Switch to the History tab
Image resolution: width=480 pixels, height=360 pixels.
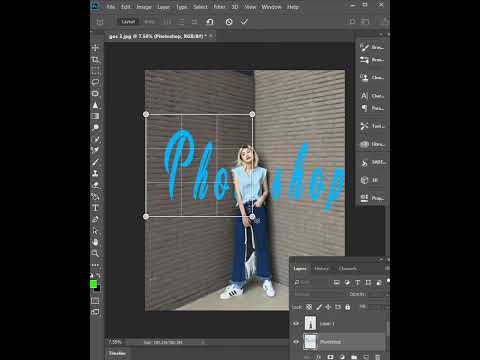coord(321,269)
